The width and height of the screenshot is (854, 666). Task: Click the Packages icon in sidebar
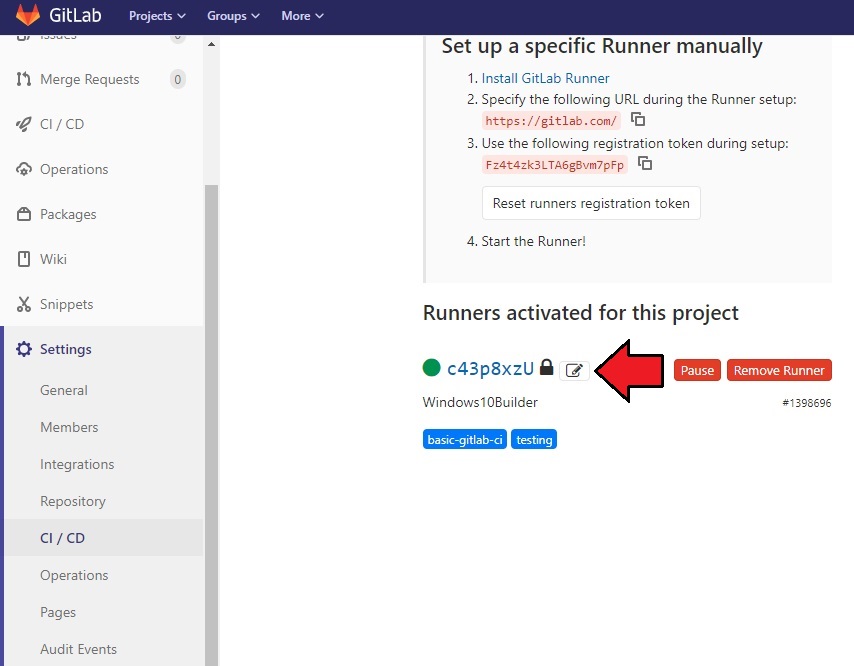point(24,214)
